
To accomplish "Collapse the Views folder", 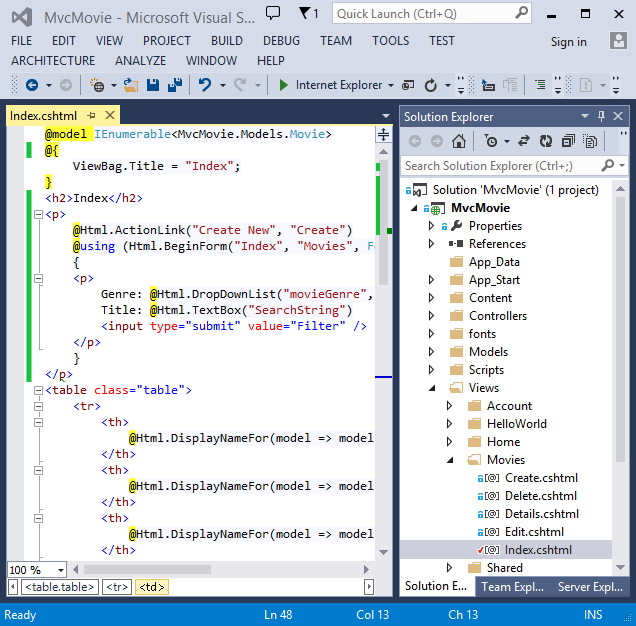I will click(432, 388).
